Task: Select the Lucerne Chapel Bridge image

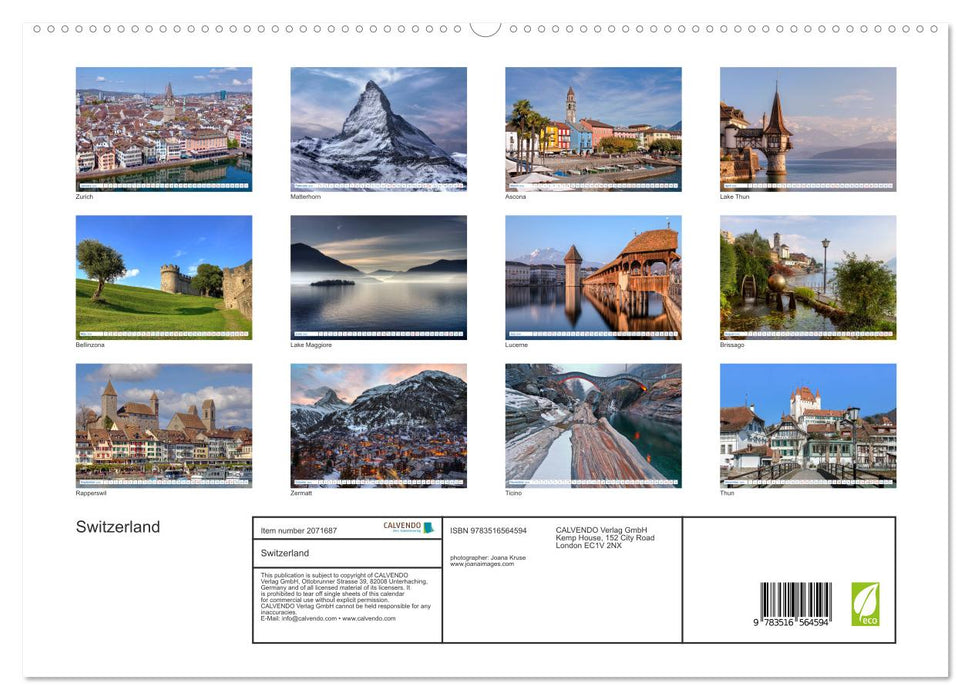Action: point(593,276)
